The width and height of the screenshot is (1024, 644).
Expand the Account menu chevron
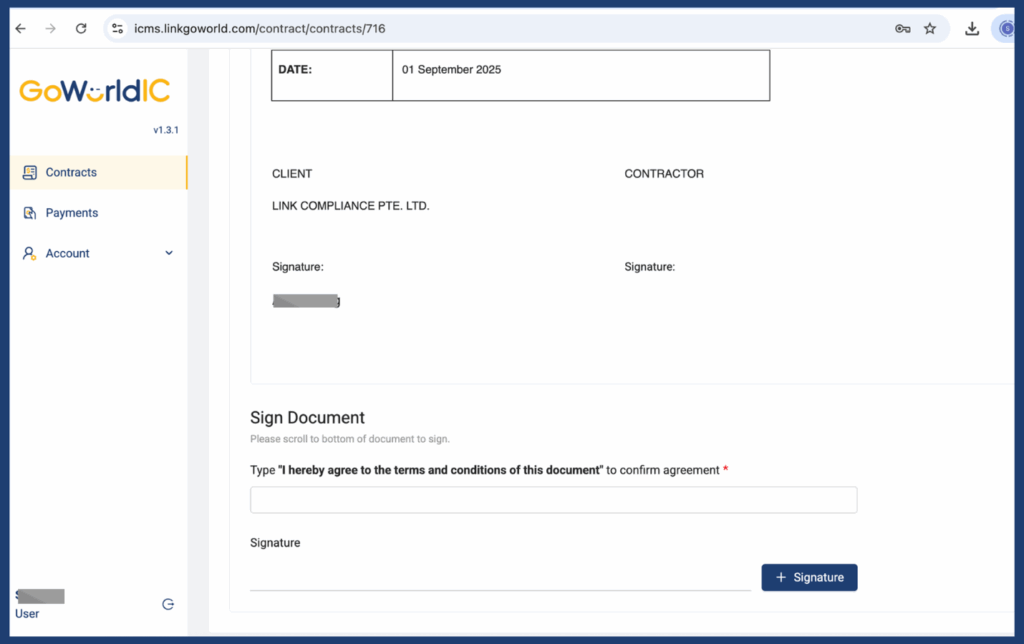coord(169,254)
